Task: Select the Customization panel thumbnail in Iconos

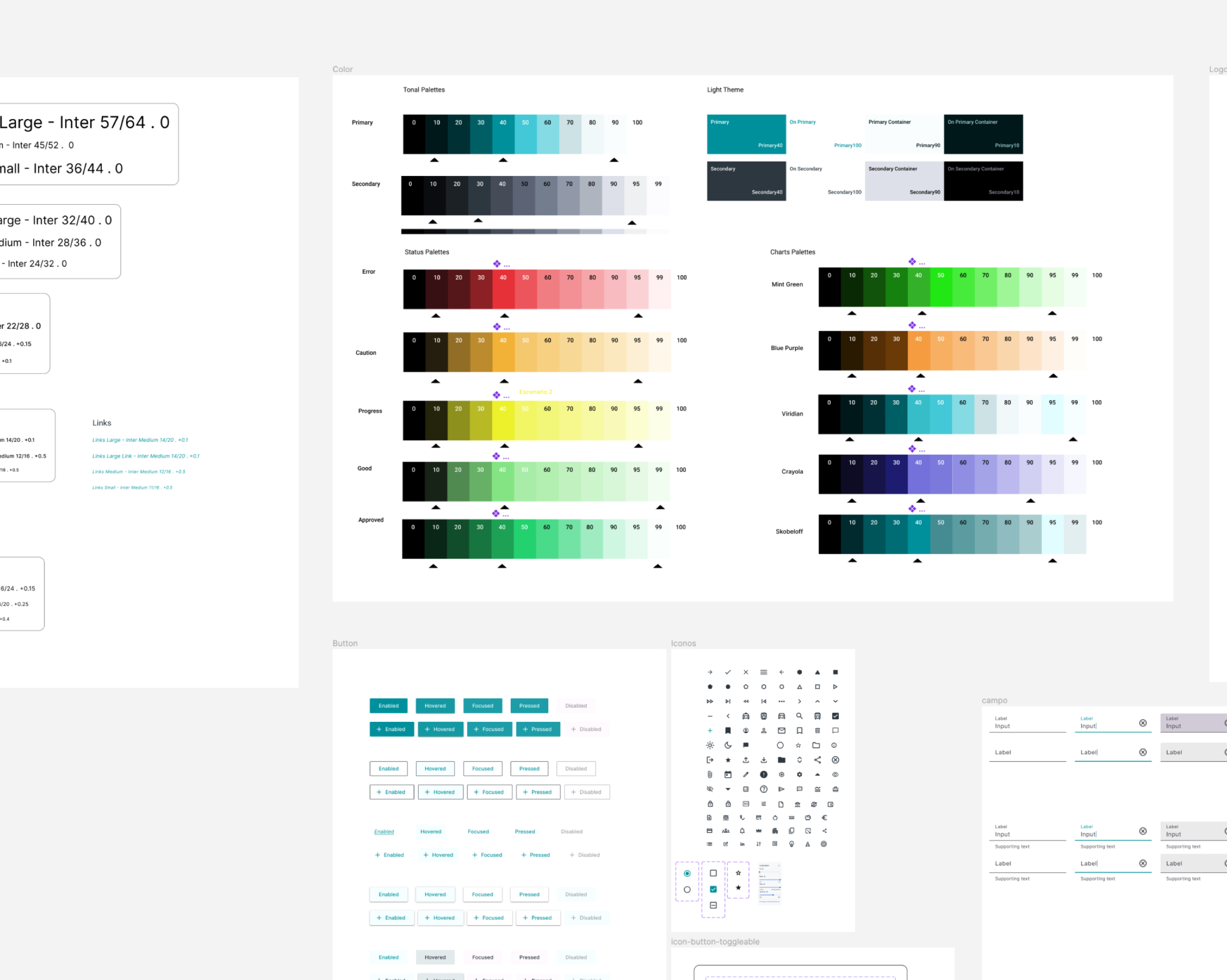Action: 770,883
